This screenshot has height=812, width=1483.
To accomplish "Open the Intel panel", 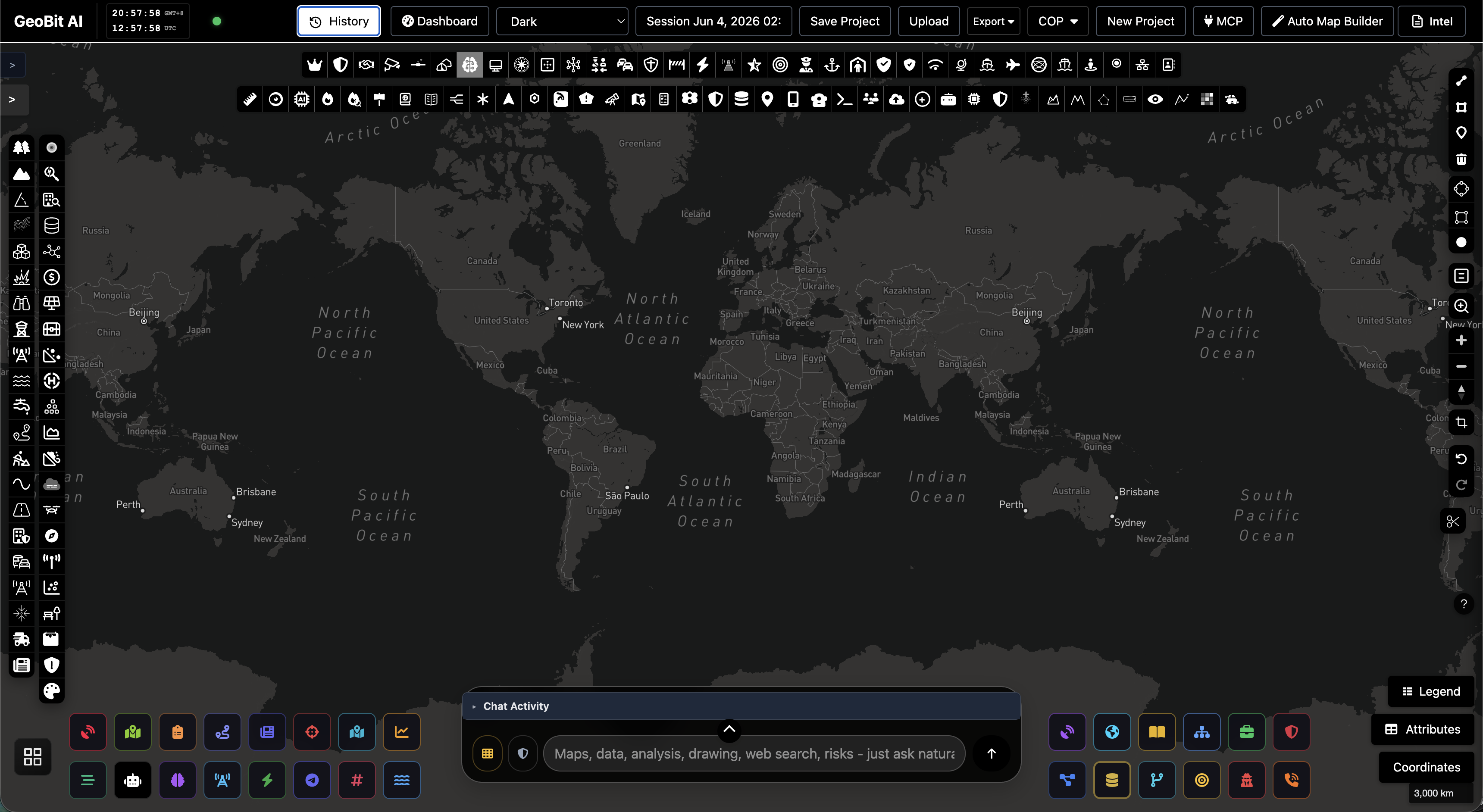I will 1431,21.
